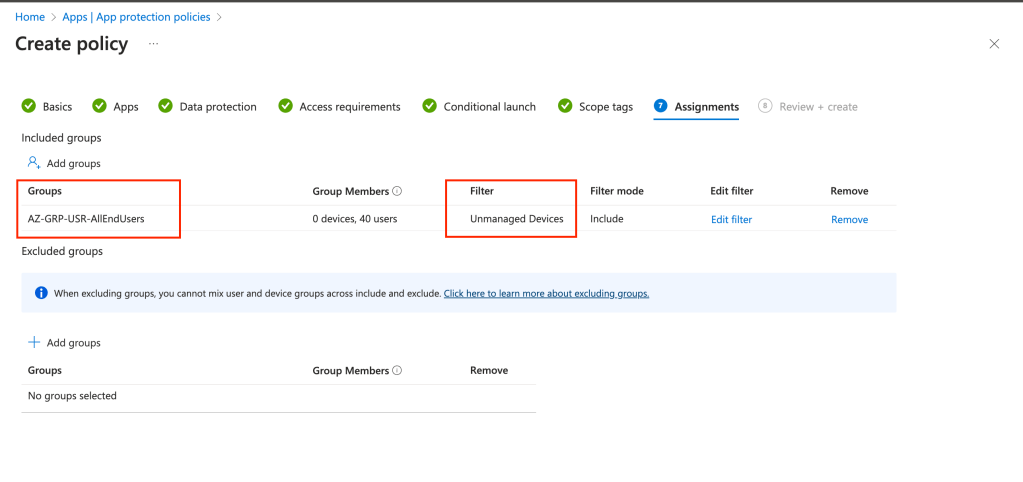
Task: Click the blue information icon in the banner
Action: point(41,293)
